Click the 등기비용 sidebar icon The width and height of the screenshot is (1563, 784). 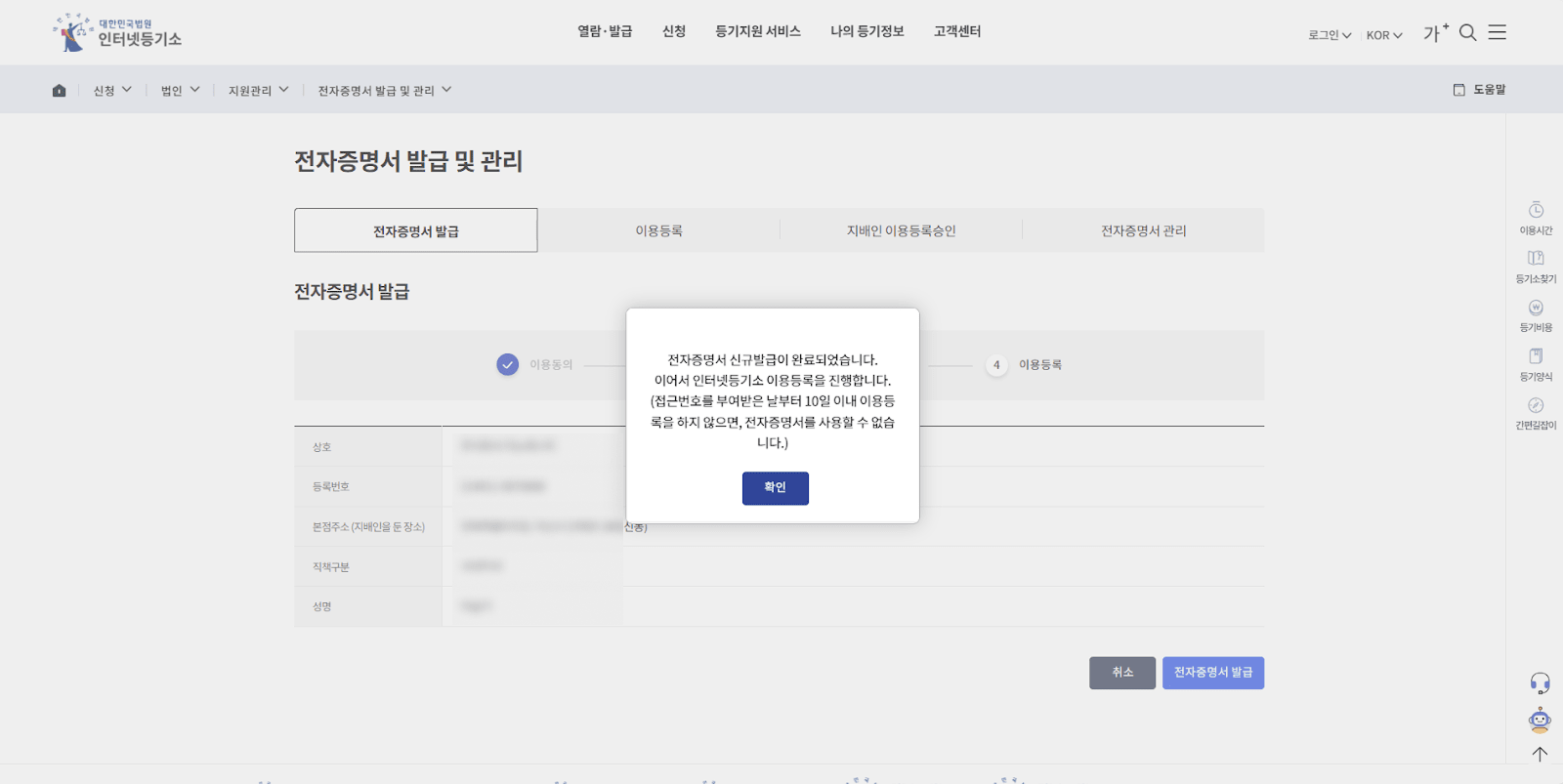tap(1536, 308)
